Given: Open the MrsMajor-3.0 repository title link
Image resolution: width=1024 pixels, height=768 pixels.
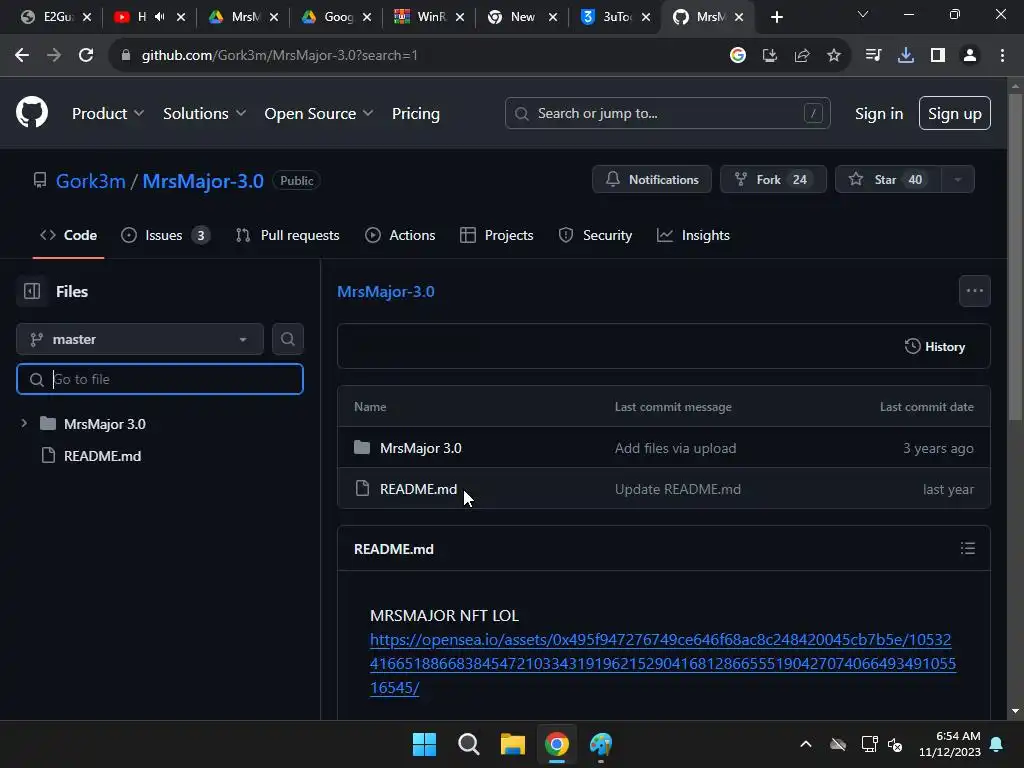Looking at the screenshot, I should (203, 181).
